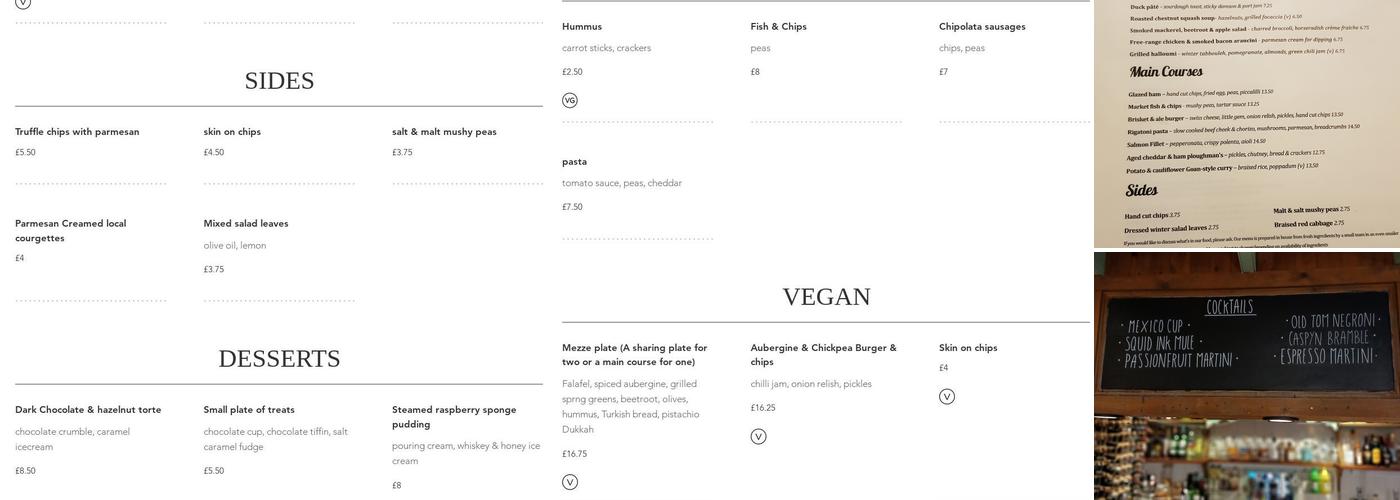Click Small plate of treats title
Viewport: 1400px width, 500px height.
[249, 410]
